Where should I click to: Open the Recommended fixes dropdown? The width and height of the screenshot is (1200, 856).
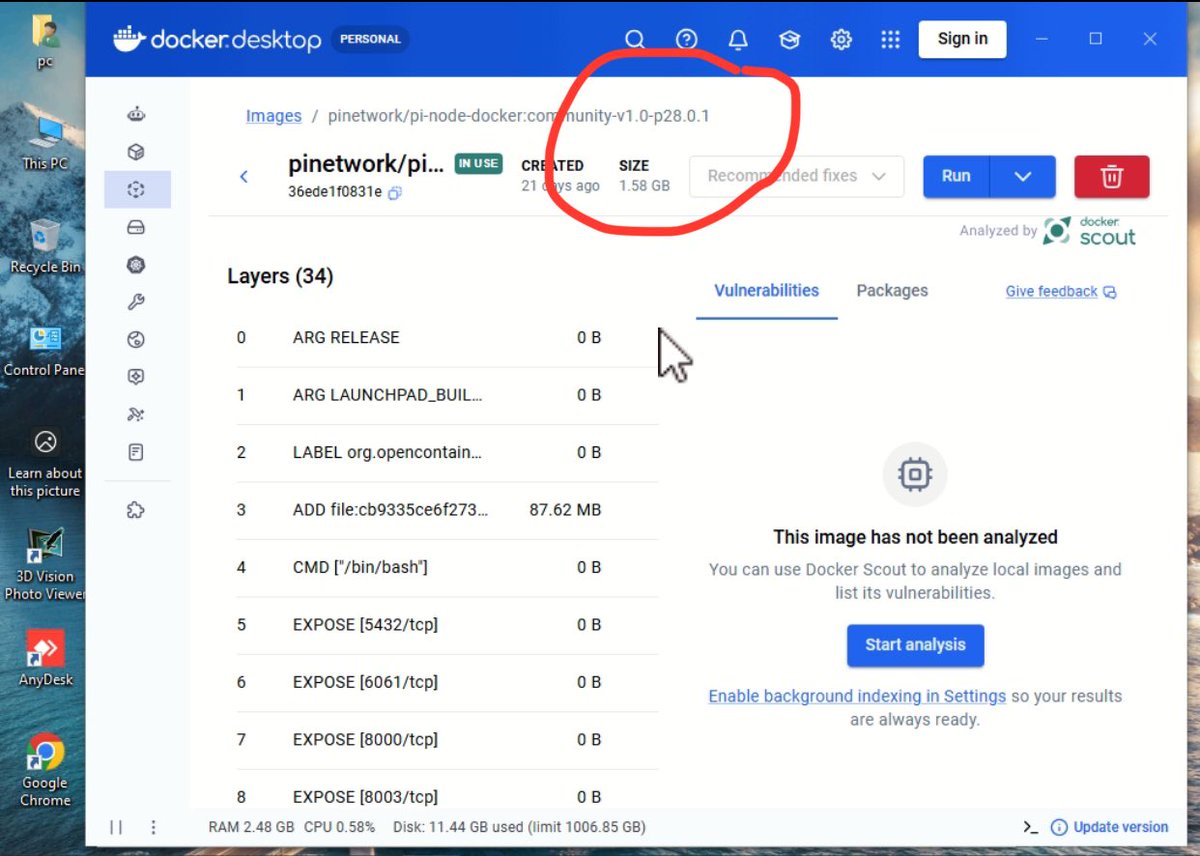click(796, 176)
